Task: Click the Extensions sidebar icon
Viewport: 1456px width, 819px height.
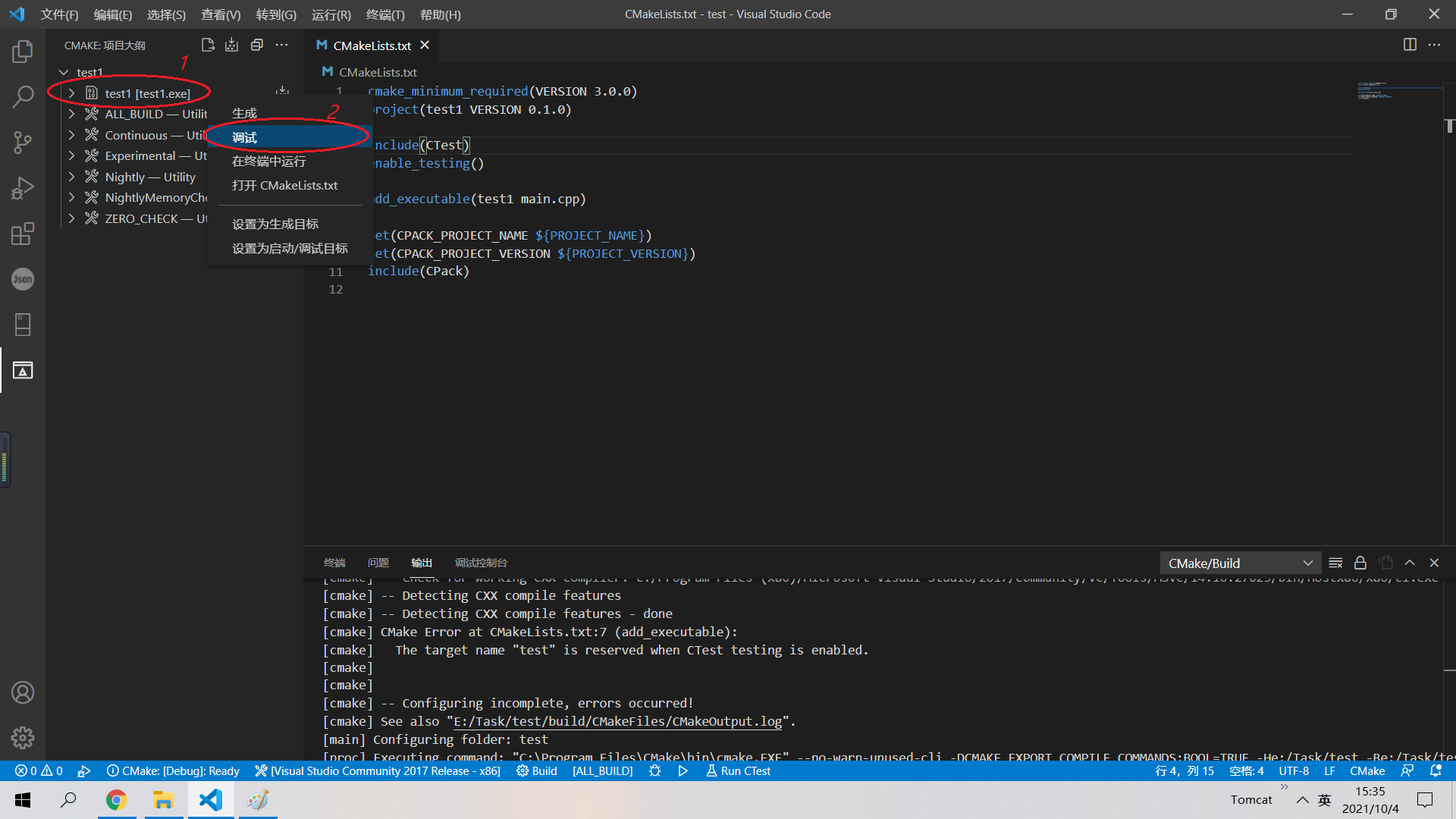Action: pyautogui.click(x=23, y=234)
